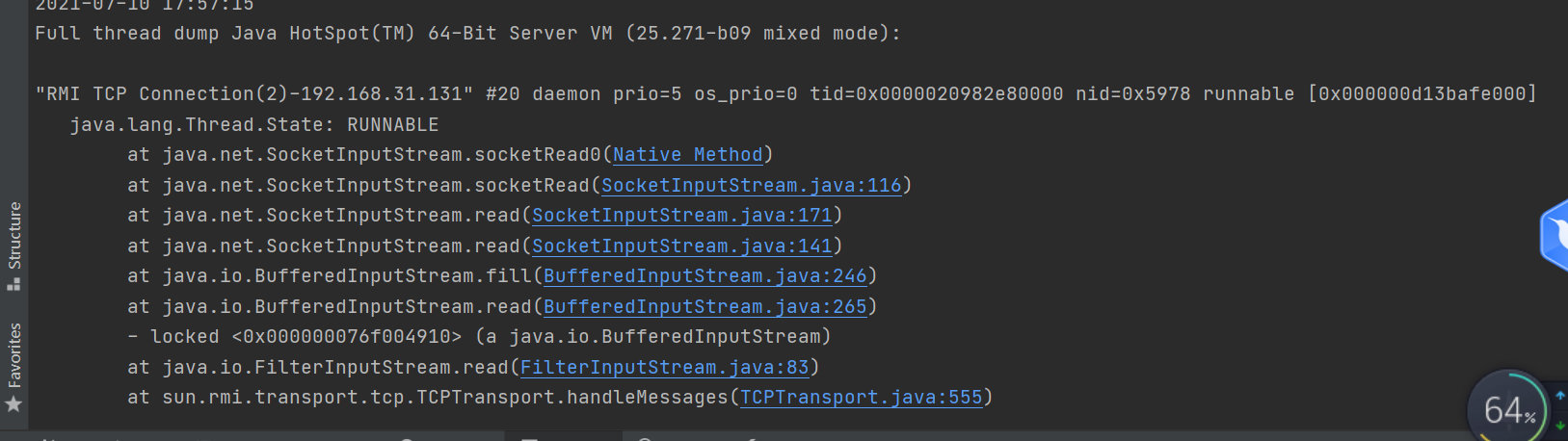Click the blue bird floating icon
This screenshot has height=441, width=1568.
pos(1555,235)
